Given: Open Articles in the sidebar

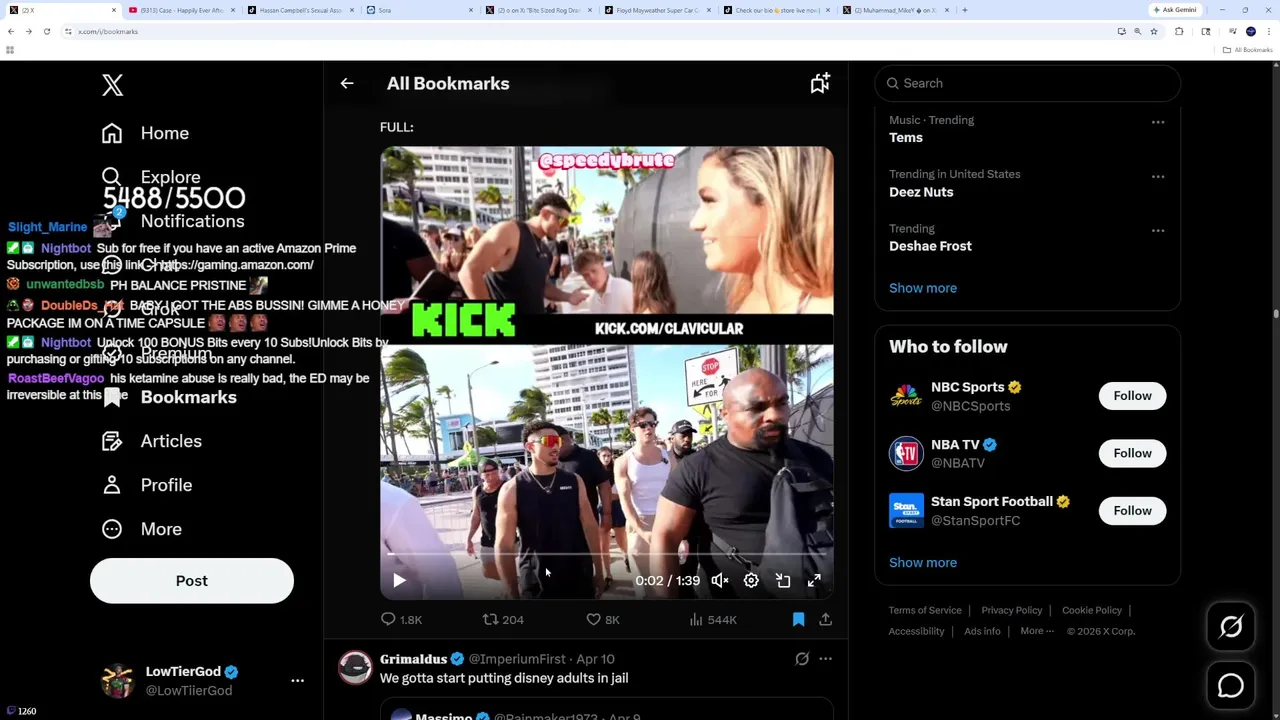Looking at the screenshot, I should (x=171, y=441).
